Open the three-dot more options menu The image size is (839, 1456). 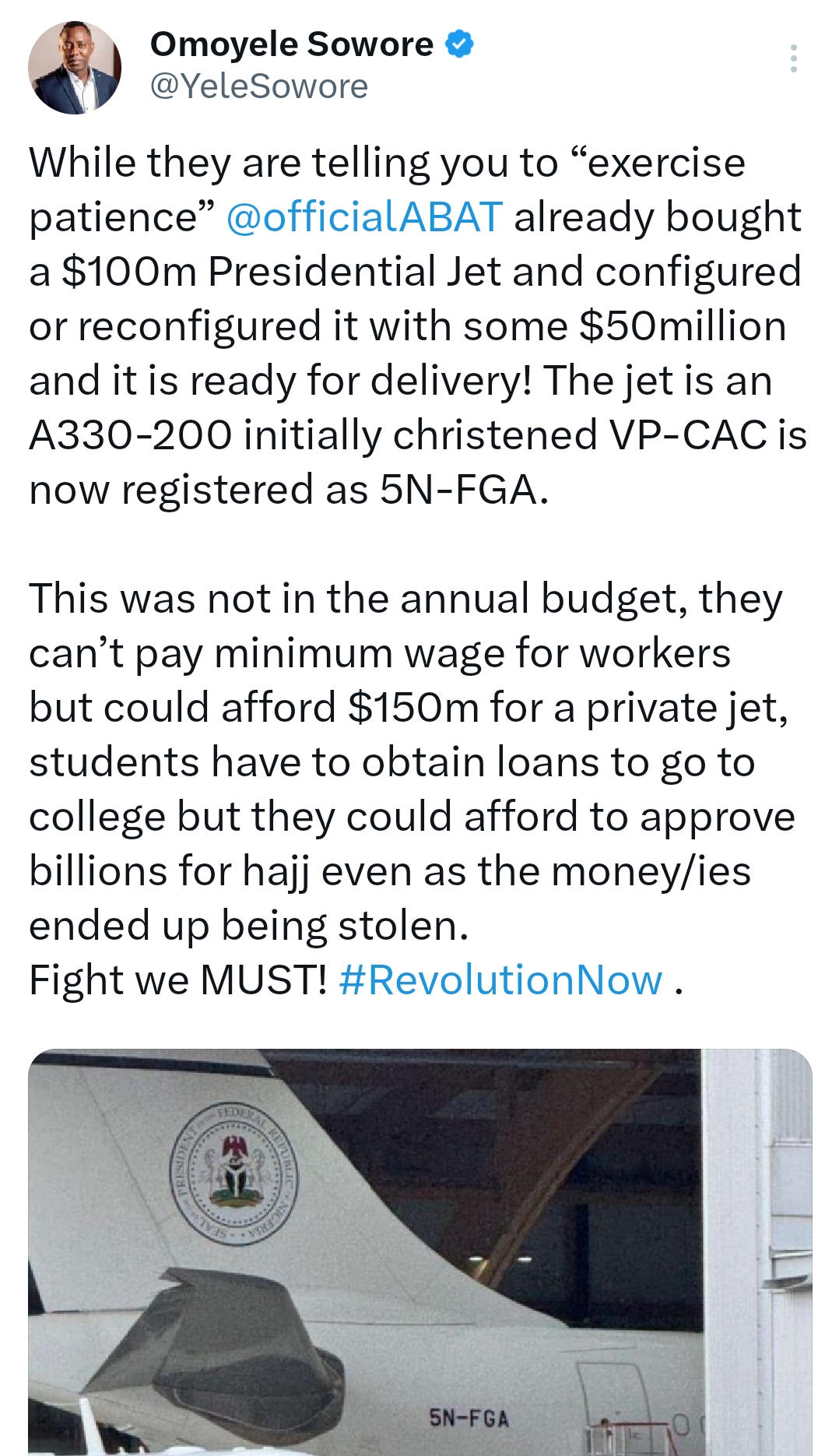coord(793,58)
